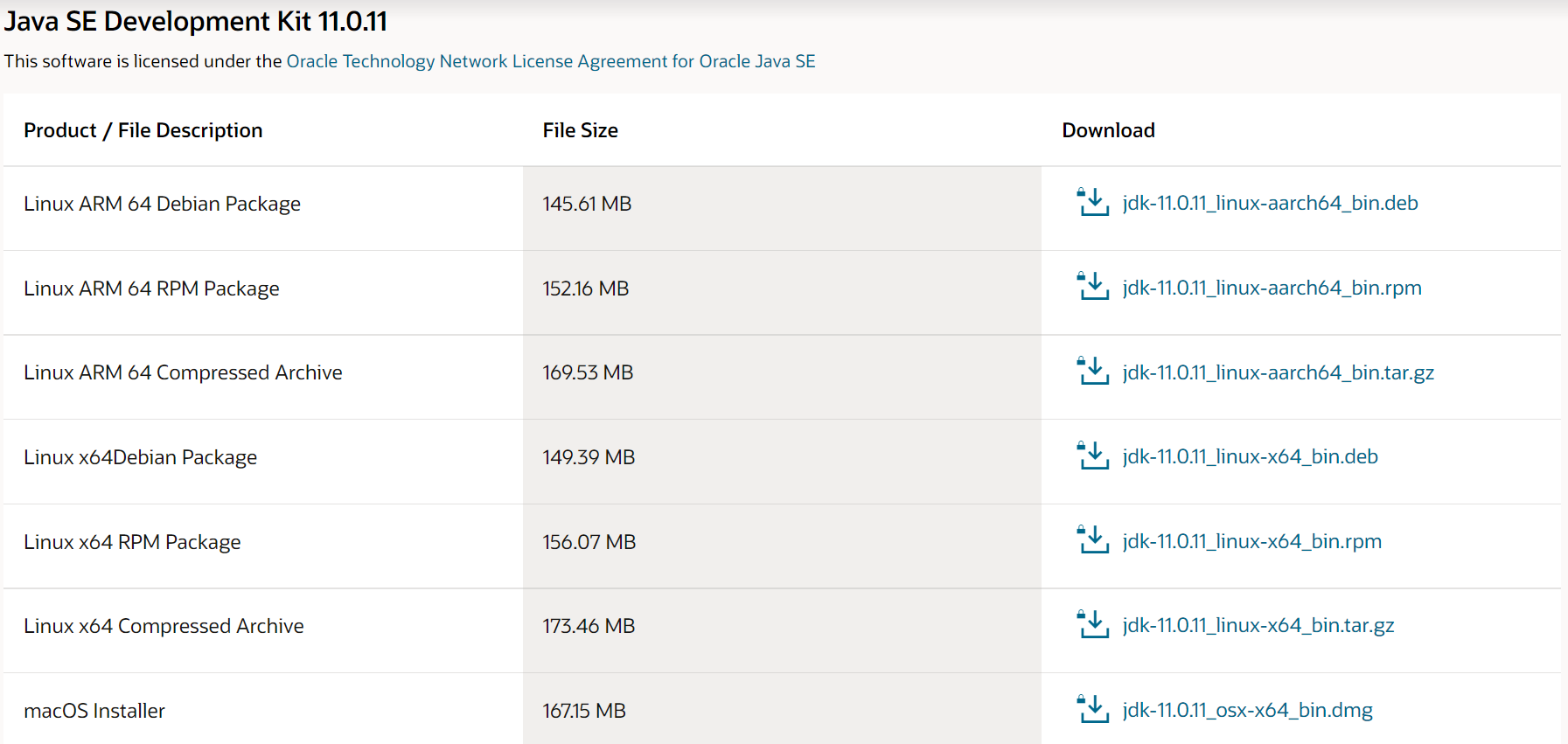The image size is (1568, 744).
Task: Click the 149.39 MB file size
Action: [589, 457]
